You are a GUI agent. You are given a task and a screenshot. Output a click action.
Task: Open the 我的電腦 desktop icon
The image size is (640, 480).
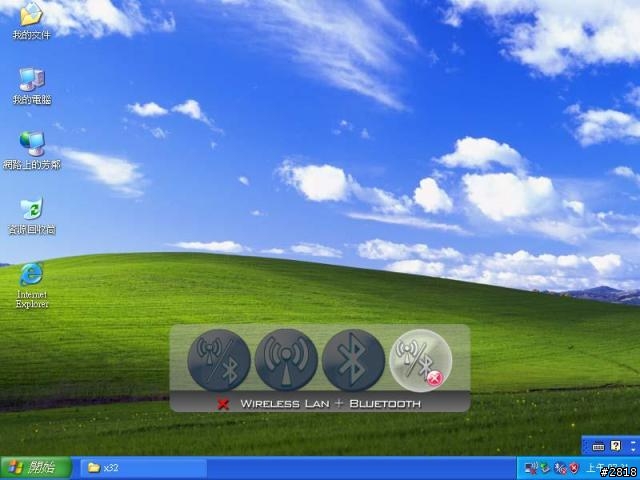point(31,86)
